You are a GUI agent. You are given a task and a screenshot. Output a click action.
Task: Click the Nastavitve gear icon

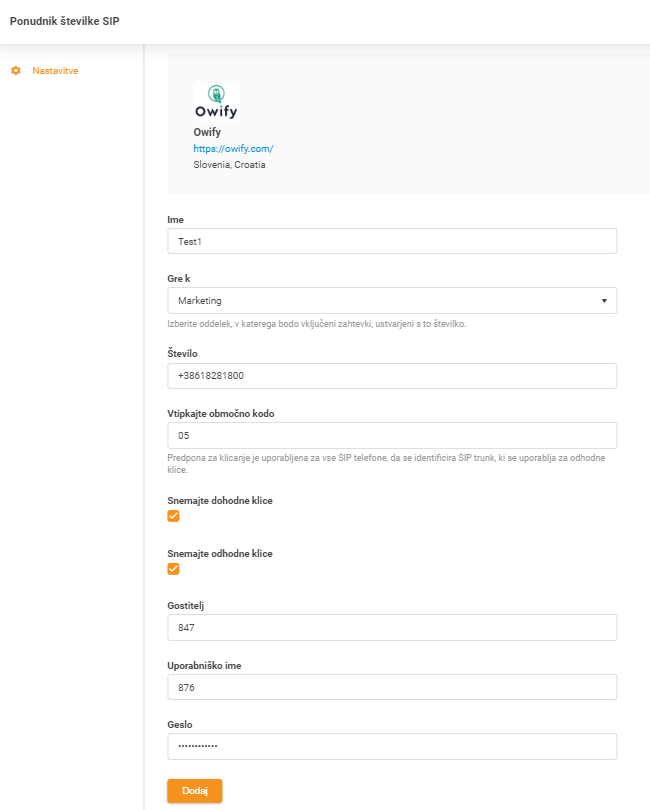click(x=14, y=71)
